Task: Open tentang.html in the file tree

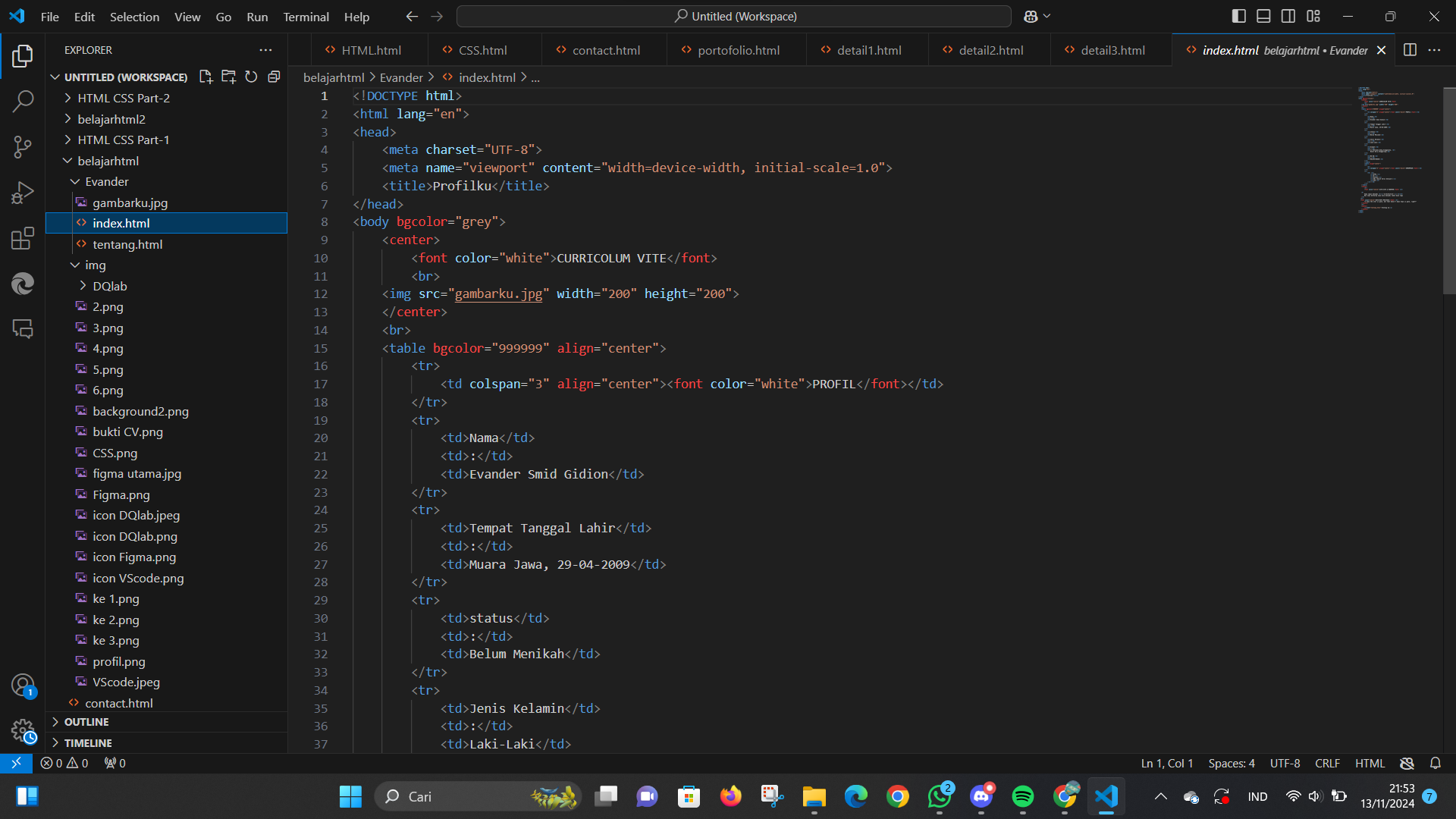Action: [127, 244]
